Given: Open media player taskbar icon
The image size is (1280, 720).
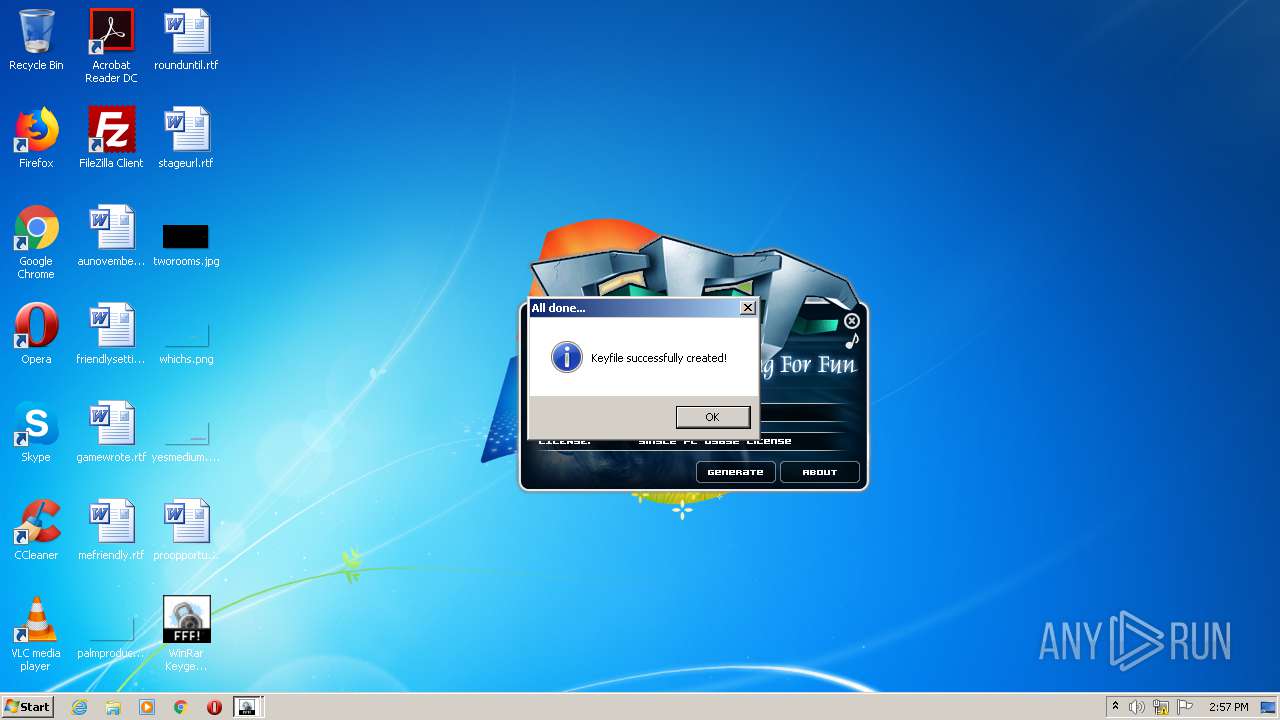Looking at the screenshot, I should (147, 707).
